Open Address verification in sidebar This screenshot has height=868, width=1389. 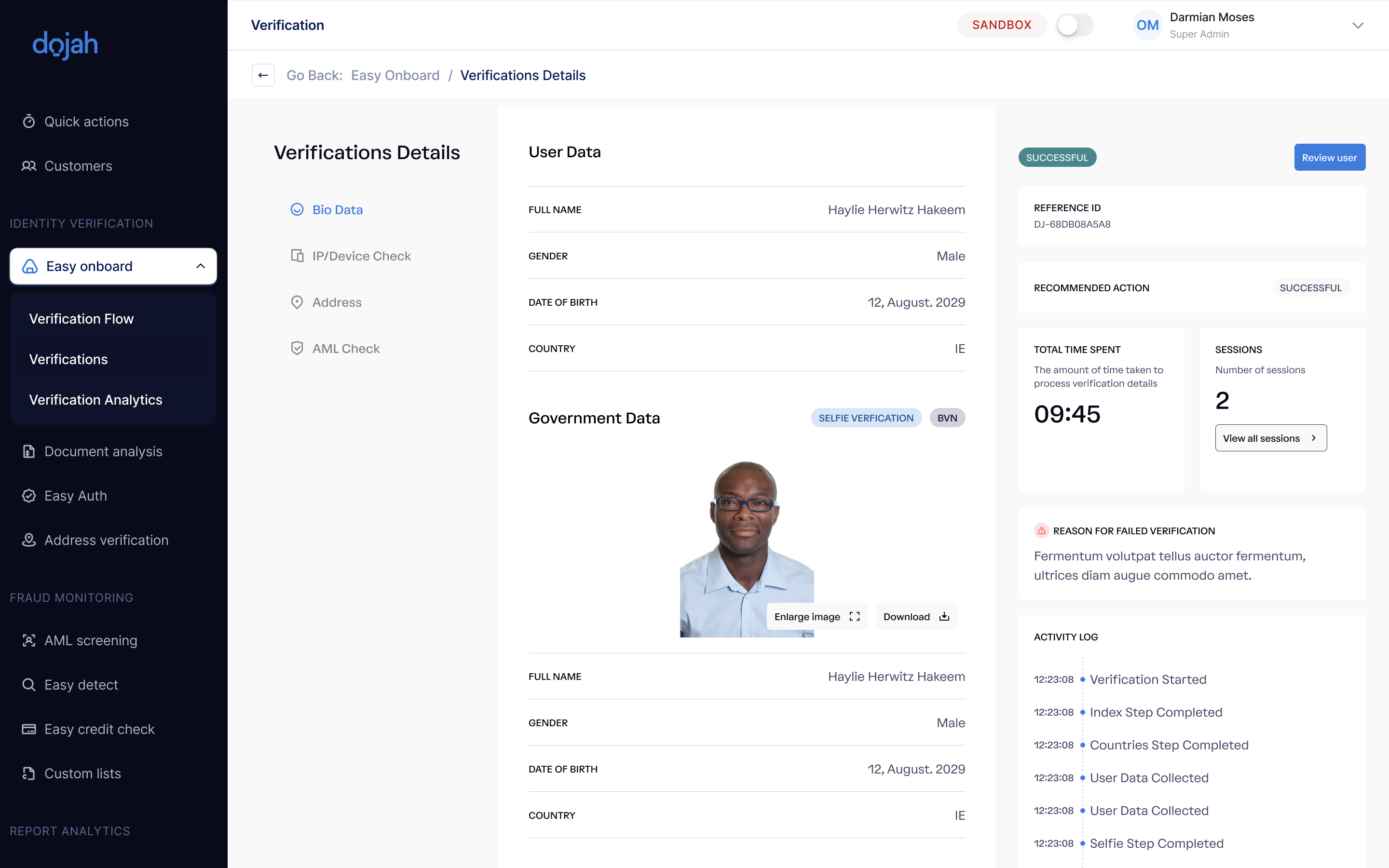[x=106, y=540]
